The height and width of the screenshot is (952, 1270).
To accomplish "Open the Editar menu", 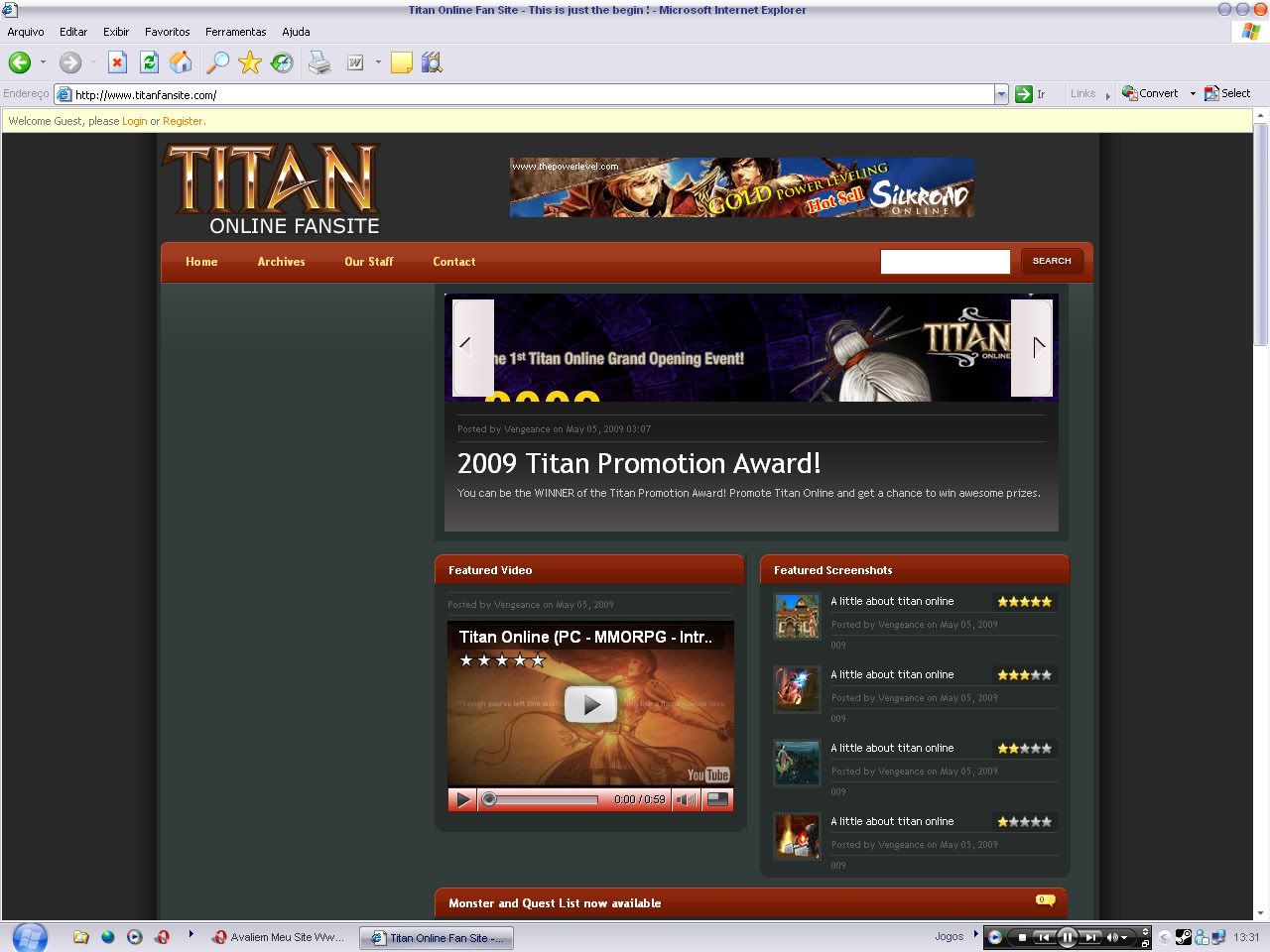I will pos(73,32).
